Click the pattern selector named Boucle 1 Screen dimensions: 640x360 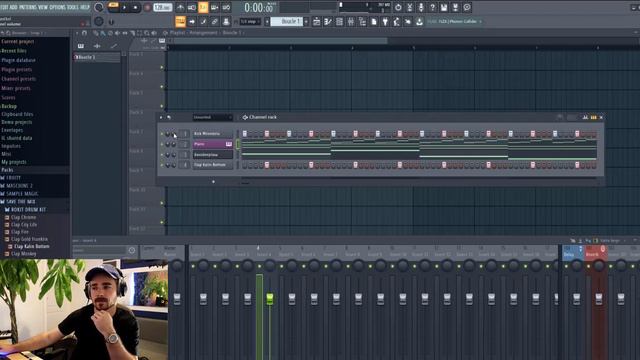point(287,21)
